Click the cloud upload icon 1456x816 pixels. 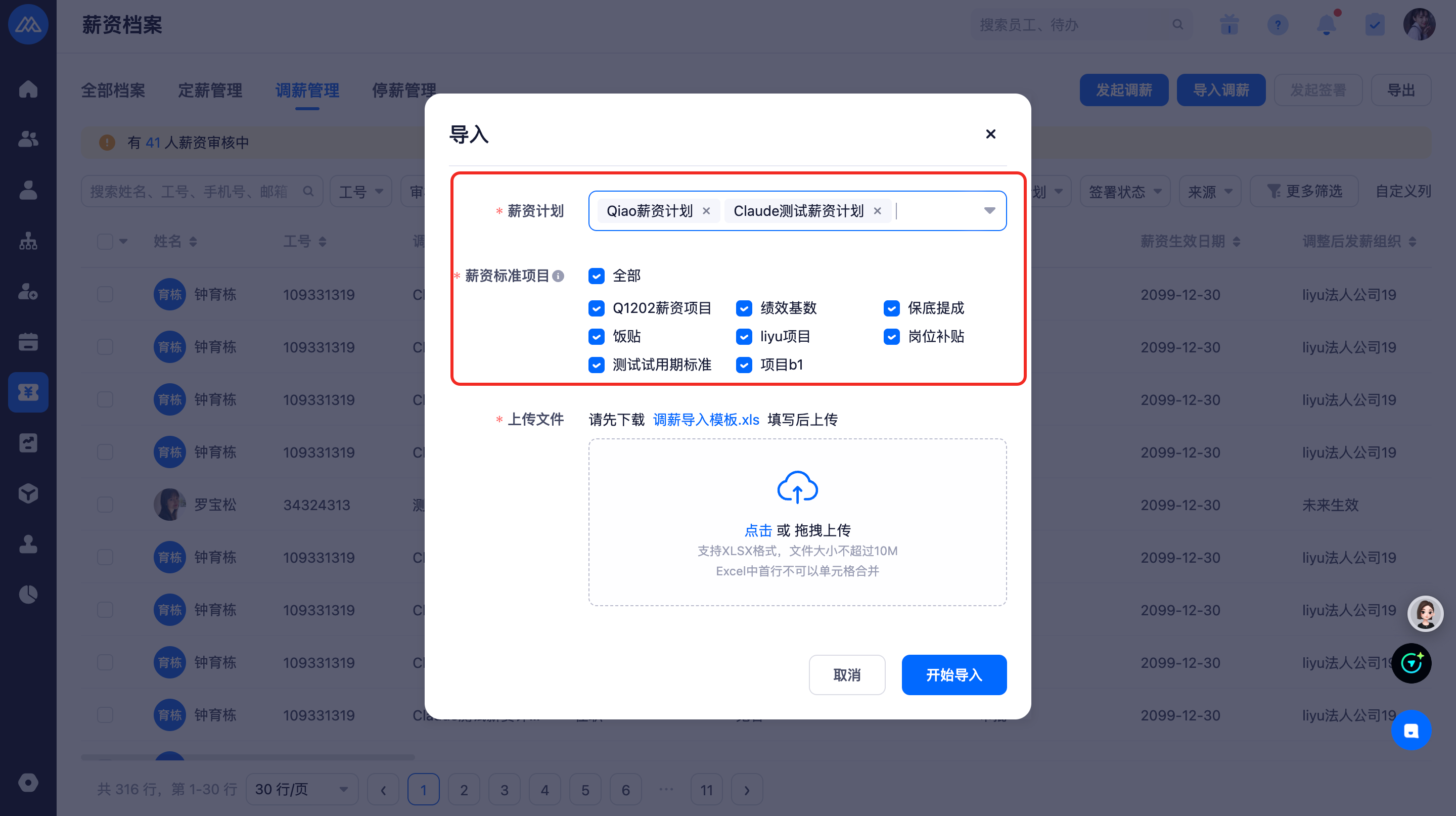tap(797, 487)
